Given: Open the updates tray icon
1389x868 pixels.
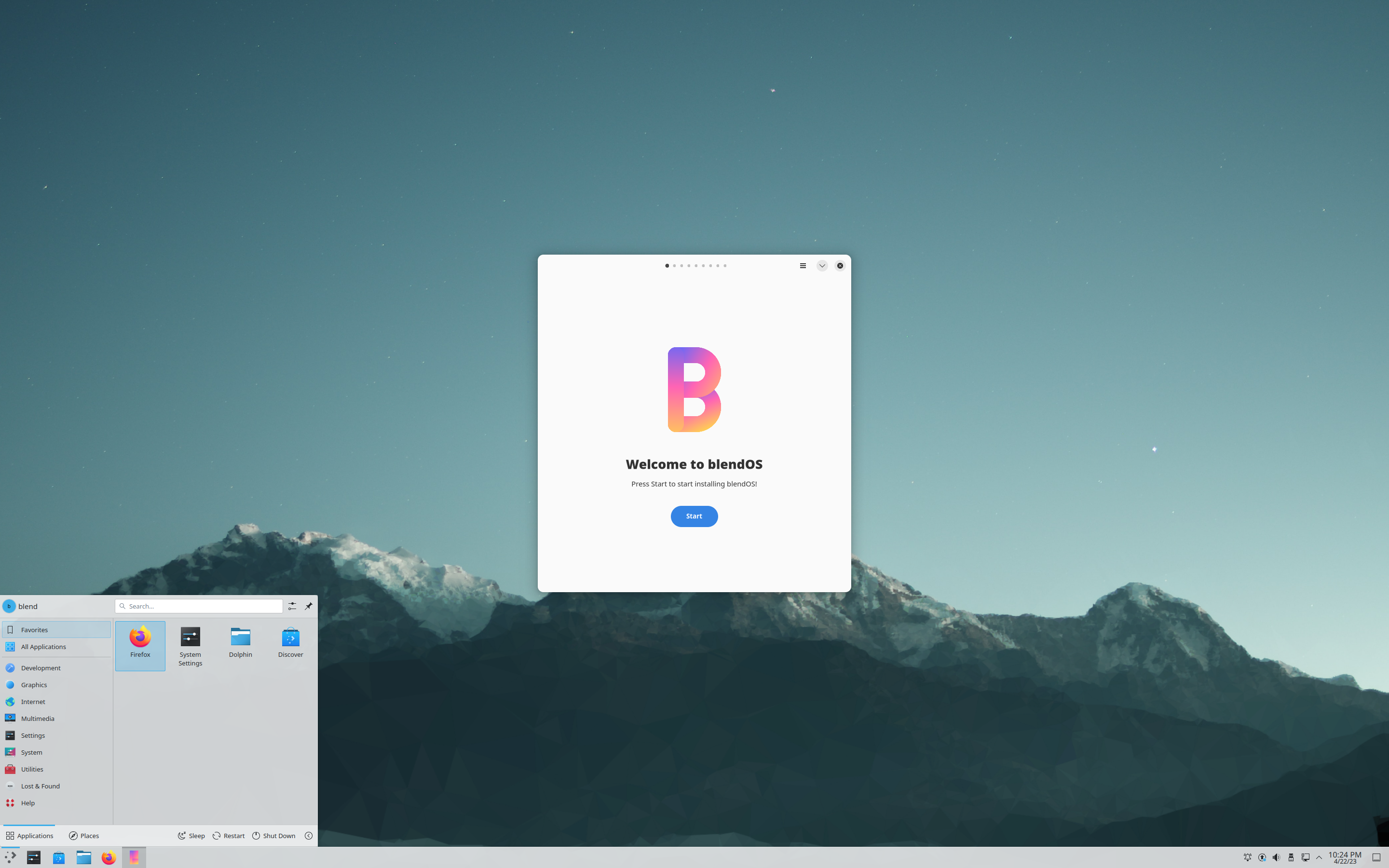Looking at the screenshot, I should coord(1262,857).
